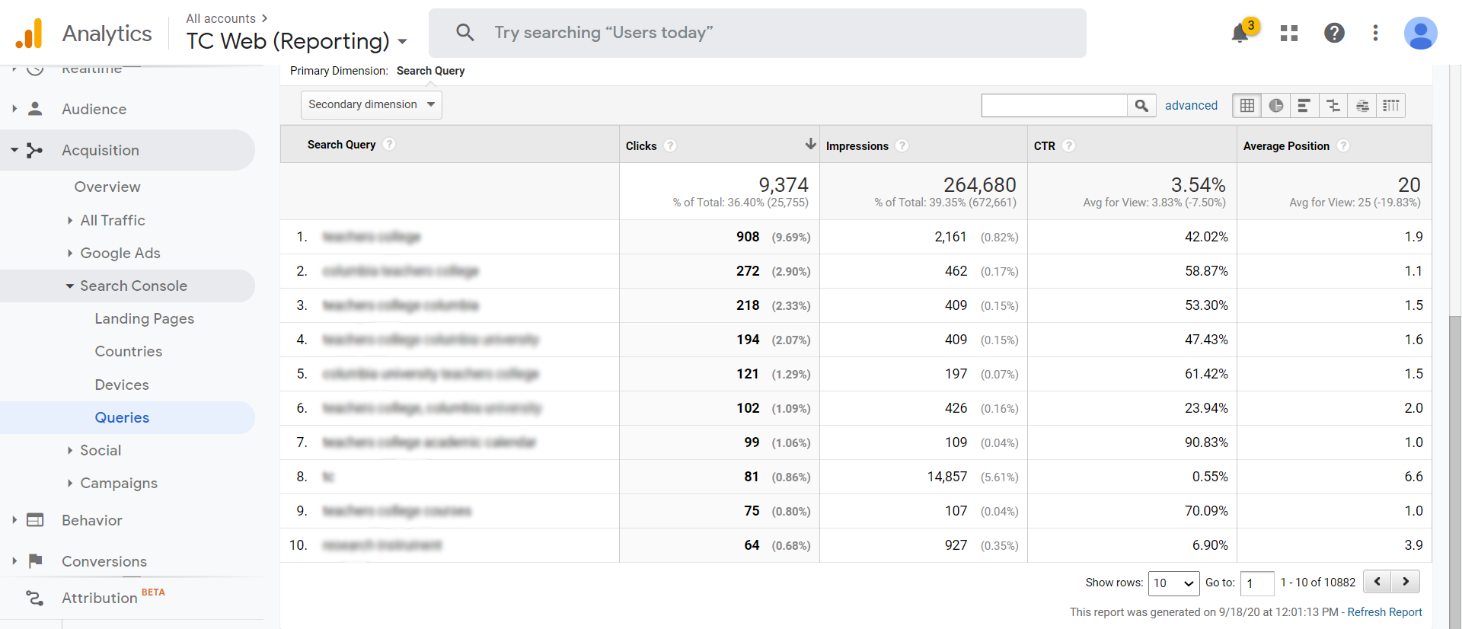Sort by Impressions column header
Image resolution: width=1462 pixels, height=629 pixels.
(x=857, y=145)
